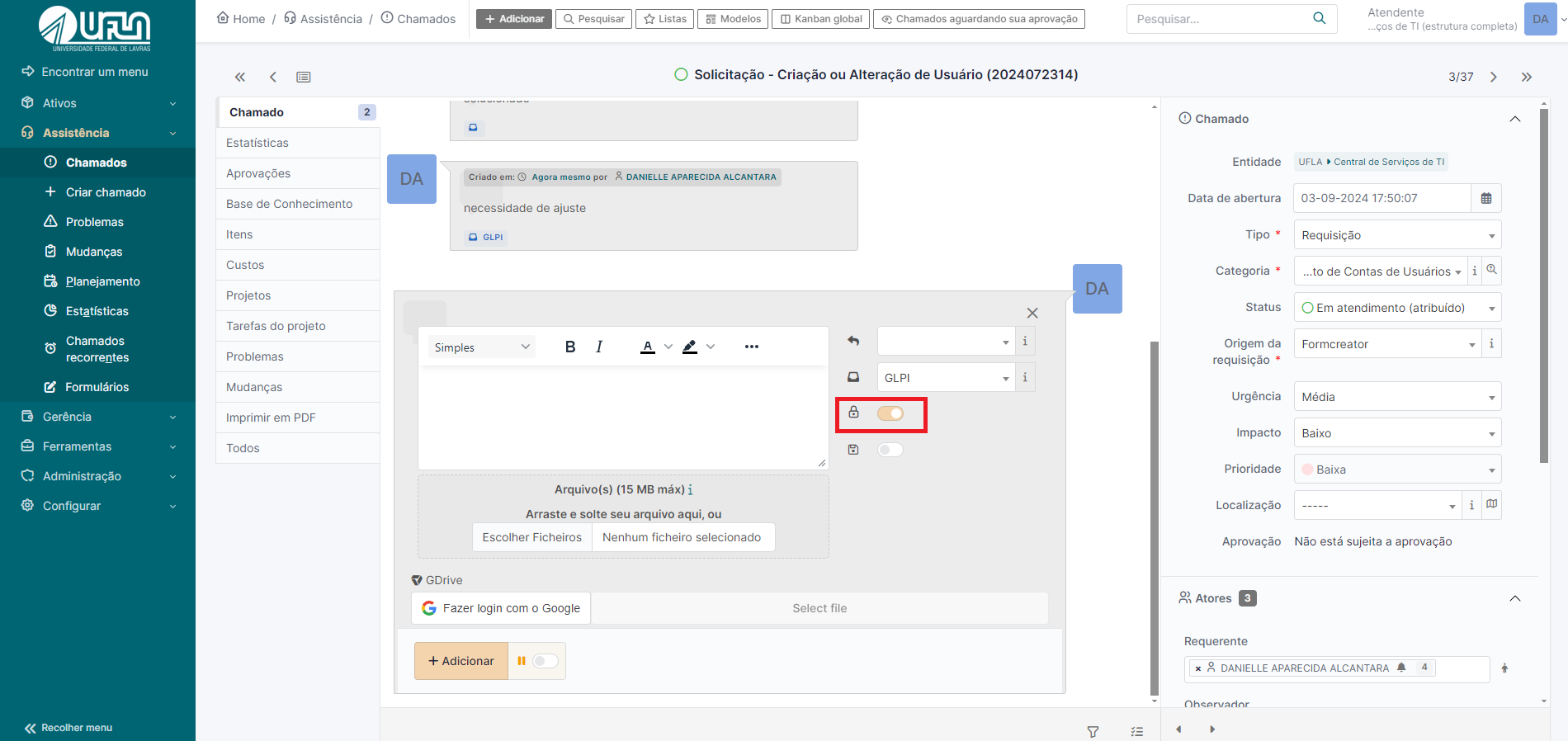
Task: Open more editor options ellipsis
Action: tap(751, 347)
